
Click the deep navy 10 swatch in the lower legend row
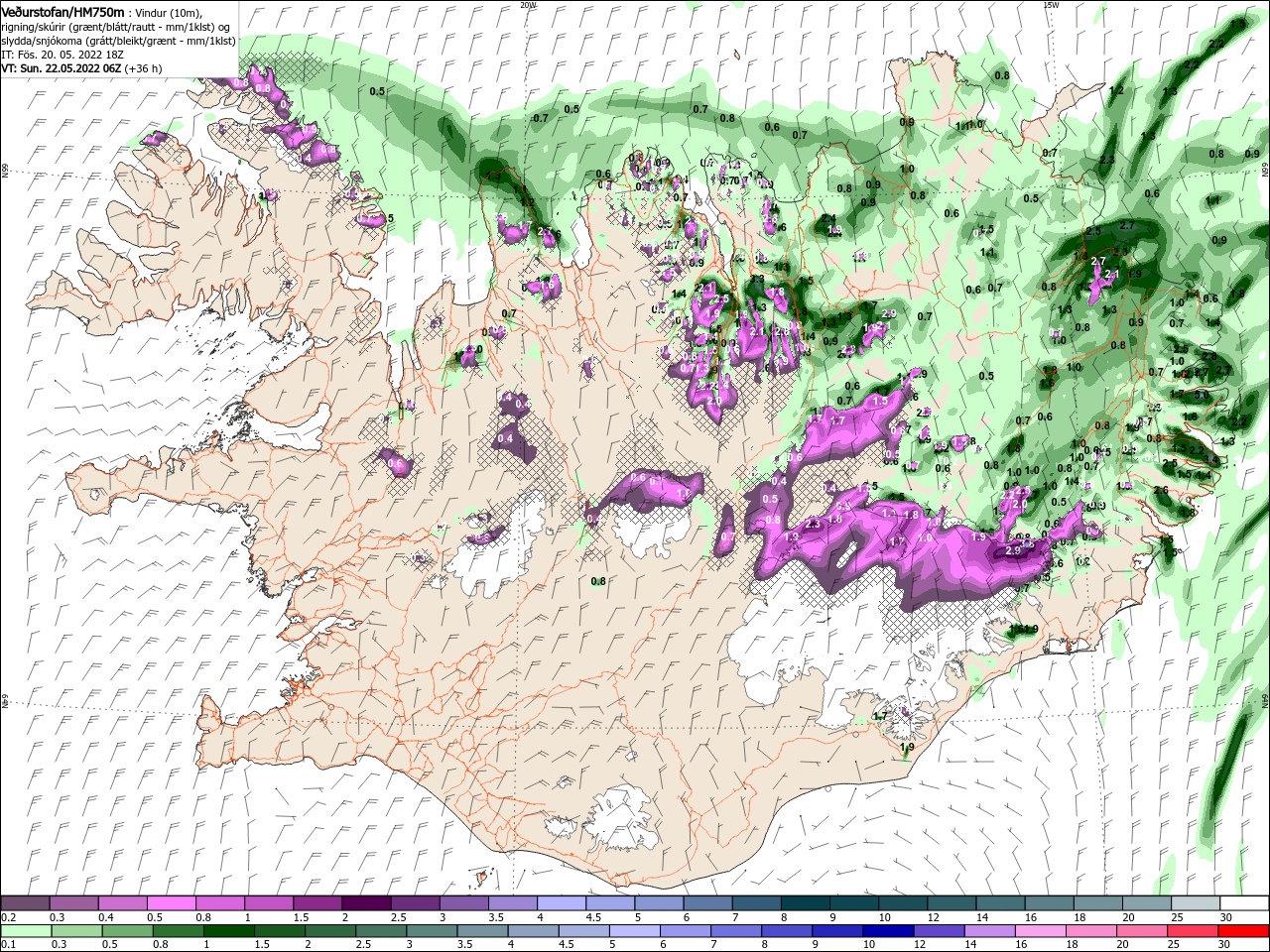(887, 931)
